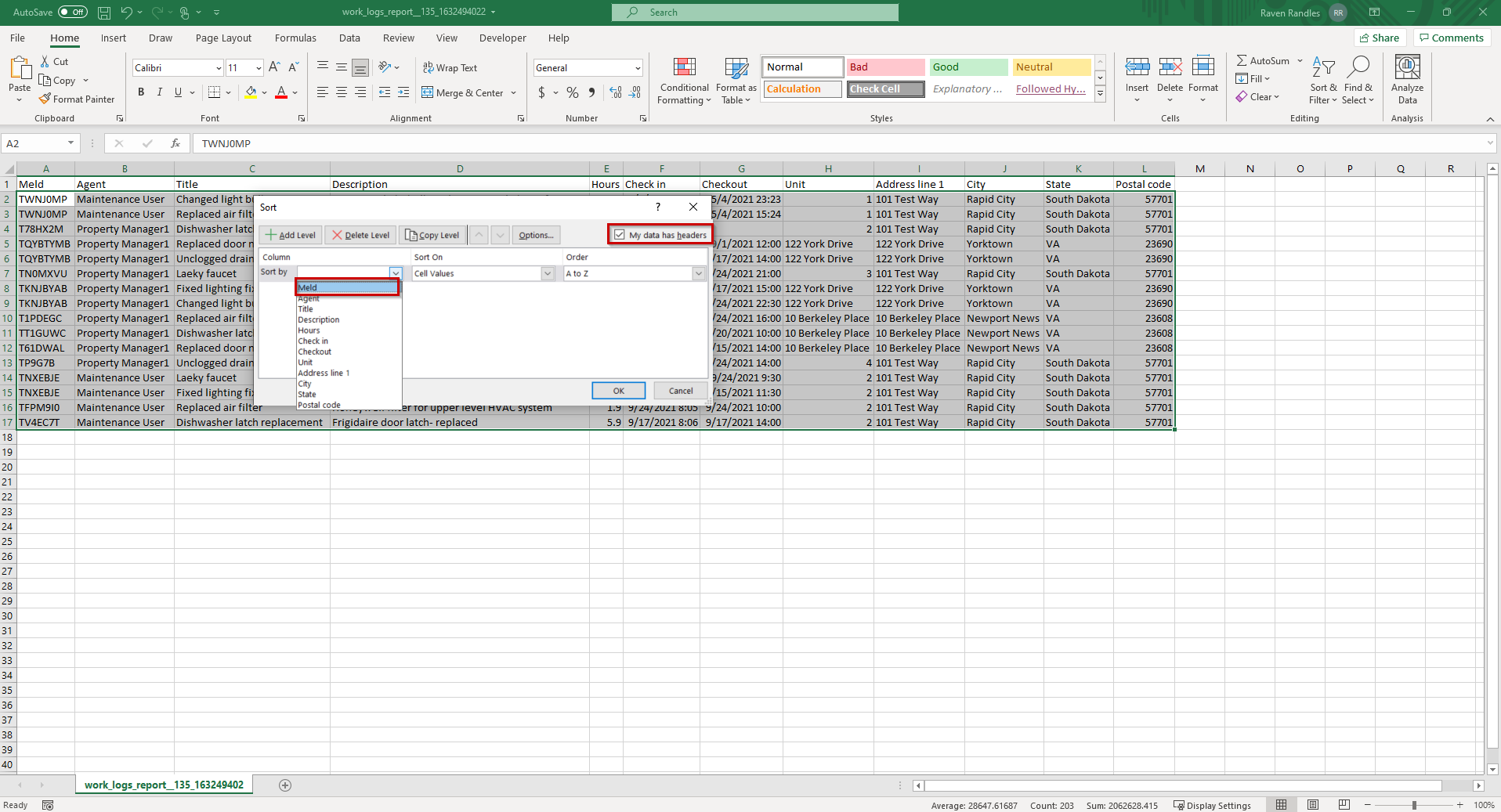Image resolution: width=1501 pixels, height=812 pixels.
Task: Apply bold formatting with the B icon
Action: click(x=141, y=92)
